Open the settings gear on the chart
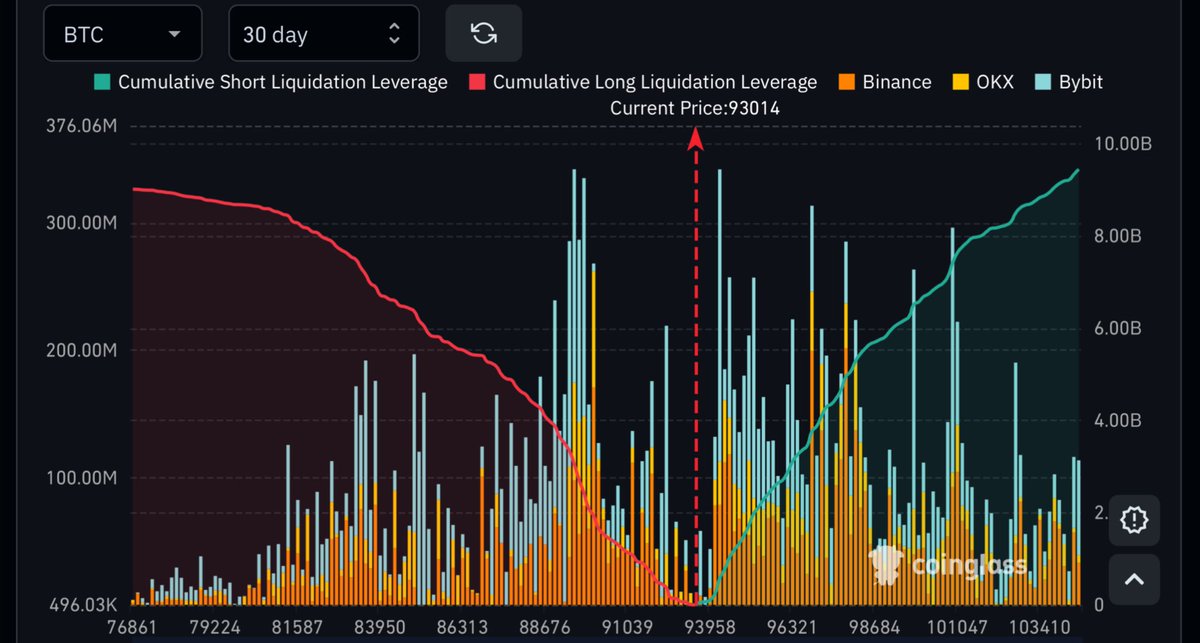This screenshot has width=1200, height=643. tap(1133, 520)
